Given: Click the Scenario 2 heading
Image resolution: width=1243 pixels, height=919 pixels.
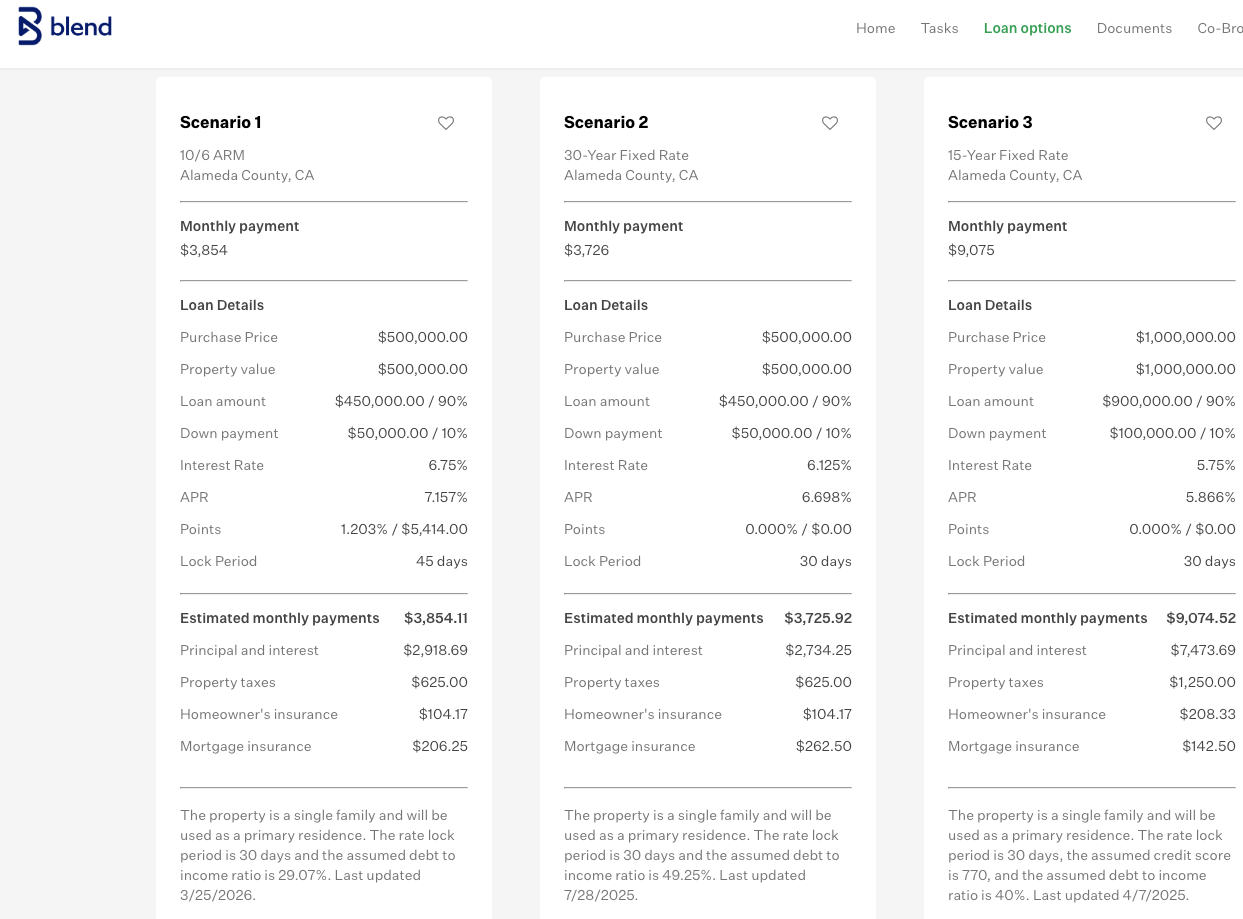Looking at the screenshot, I should tap(606, 122).
